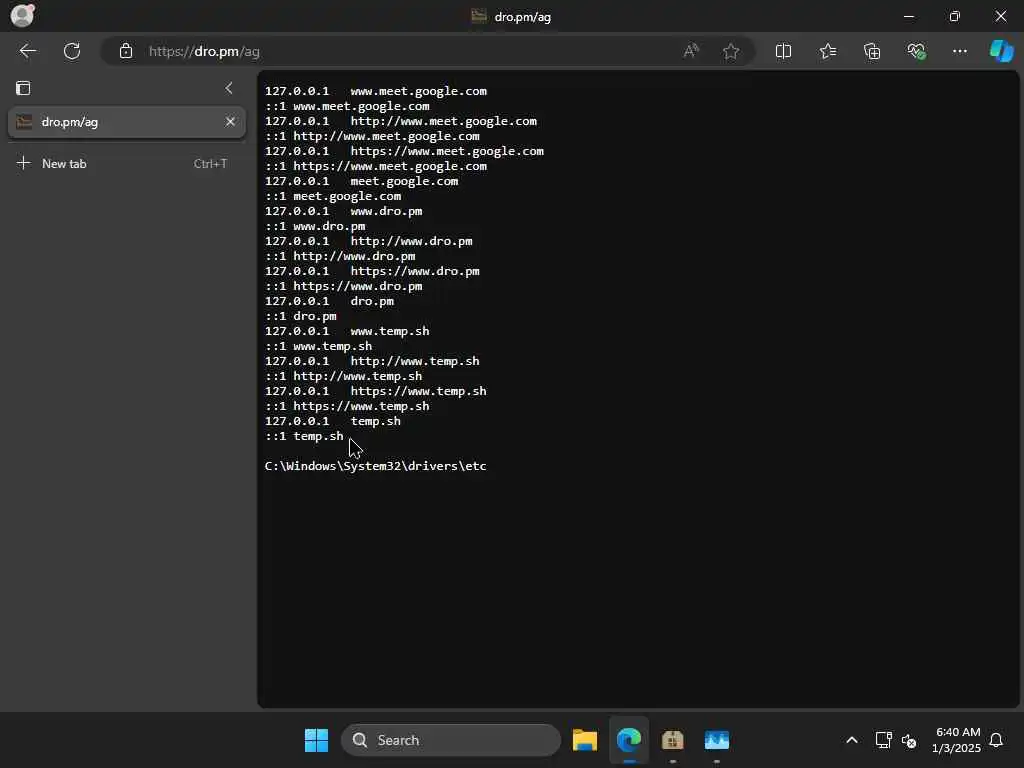The image size is (1024, 768).
Task: Open the Collections panel
Action: point(872,51)
